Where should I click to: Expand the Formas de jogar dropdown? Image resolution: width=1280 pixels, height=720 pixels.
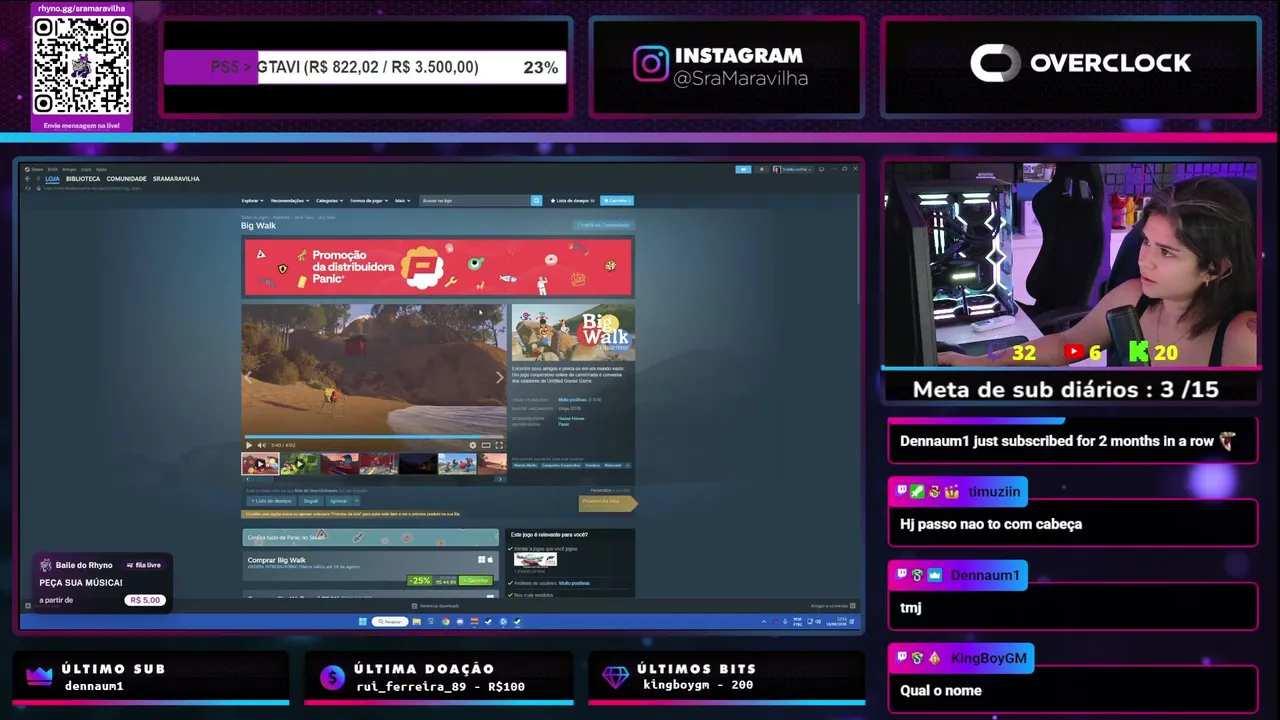click(369, 200)
